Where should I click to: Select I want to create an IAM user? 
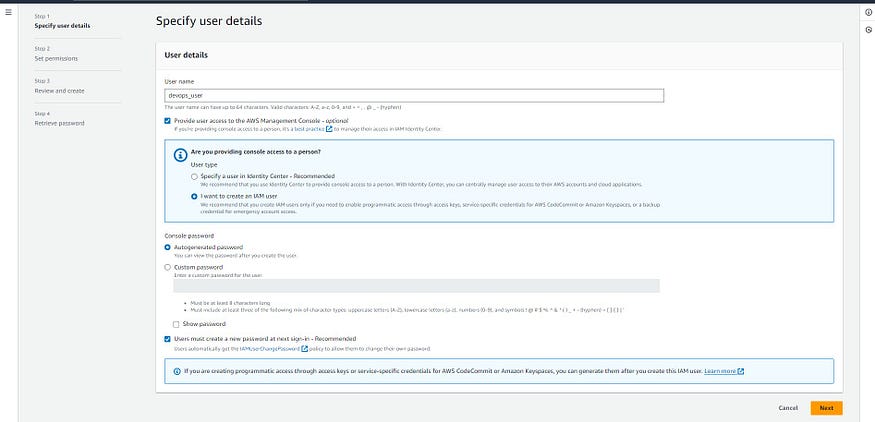(194, 196)
